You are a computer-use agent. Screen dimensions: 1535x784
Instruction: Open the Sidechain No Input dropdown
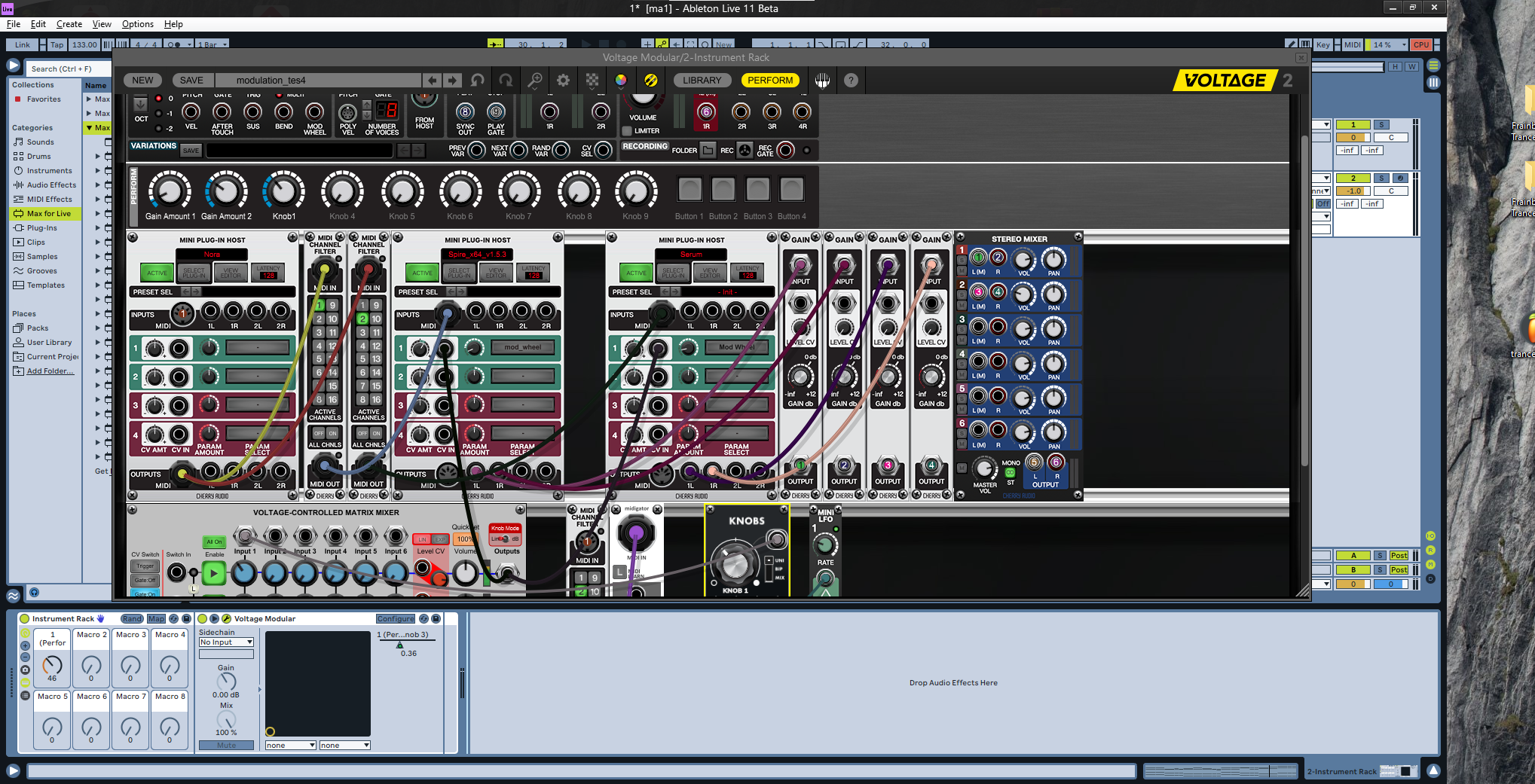(x=226, y=642)
